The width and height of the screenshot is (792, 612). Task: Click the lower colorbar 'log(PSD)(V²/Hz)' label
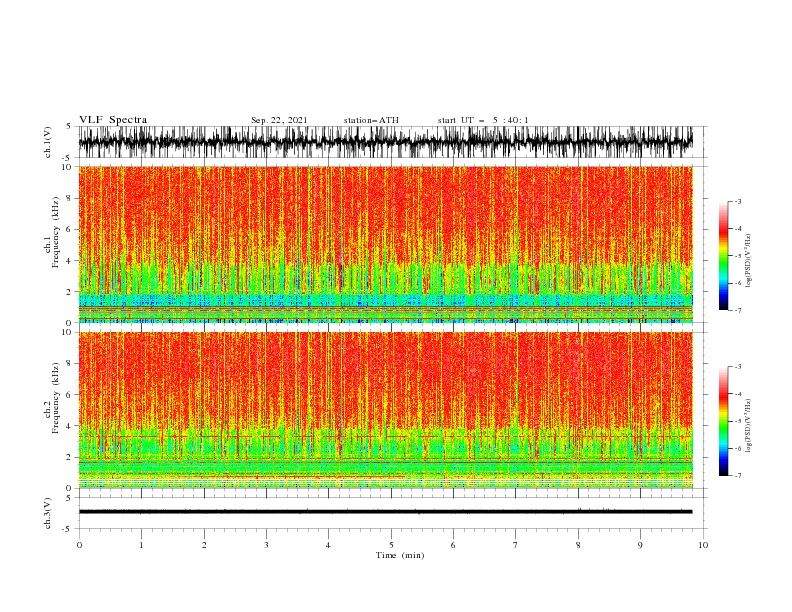point(748,425)
